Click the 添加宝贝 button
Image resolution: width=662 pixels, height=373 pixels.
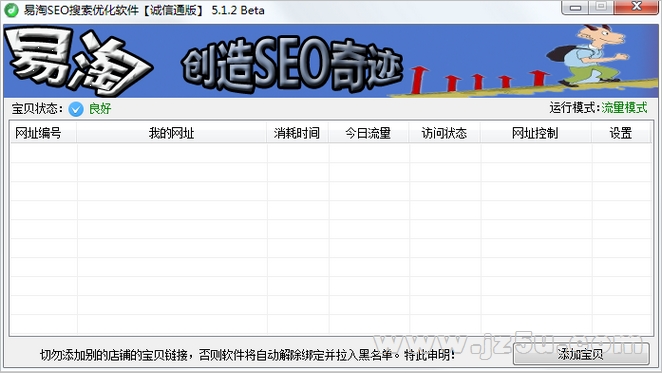581,354
